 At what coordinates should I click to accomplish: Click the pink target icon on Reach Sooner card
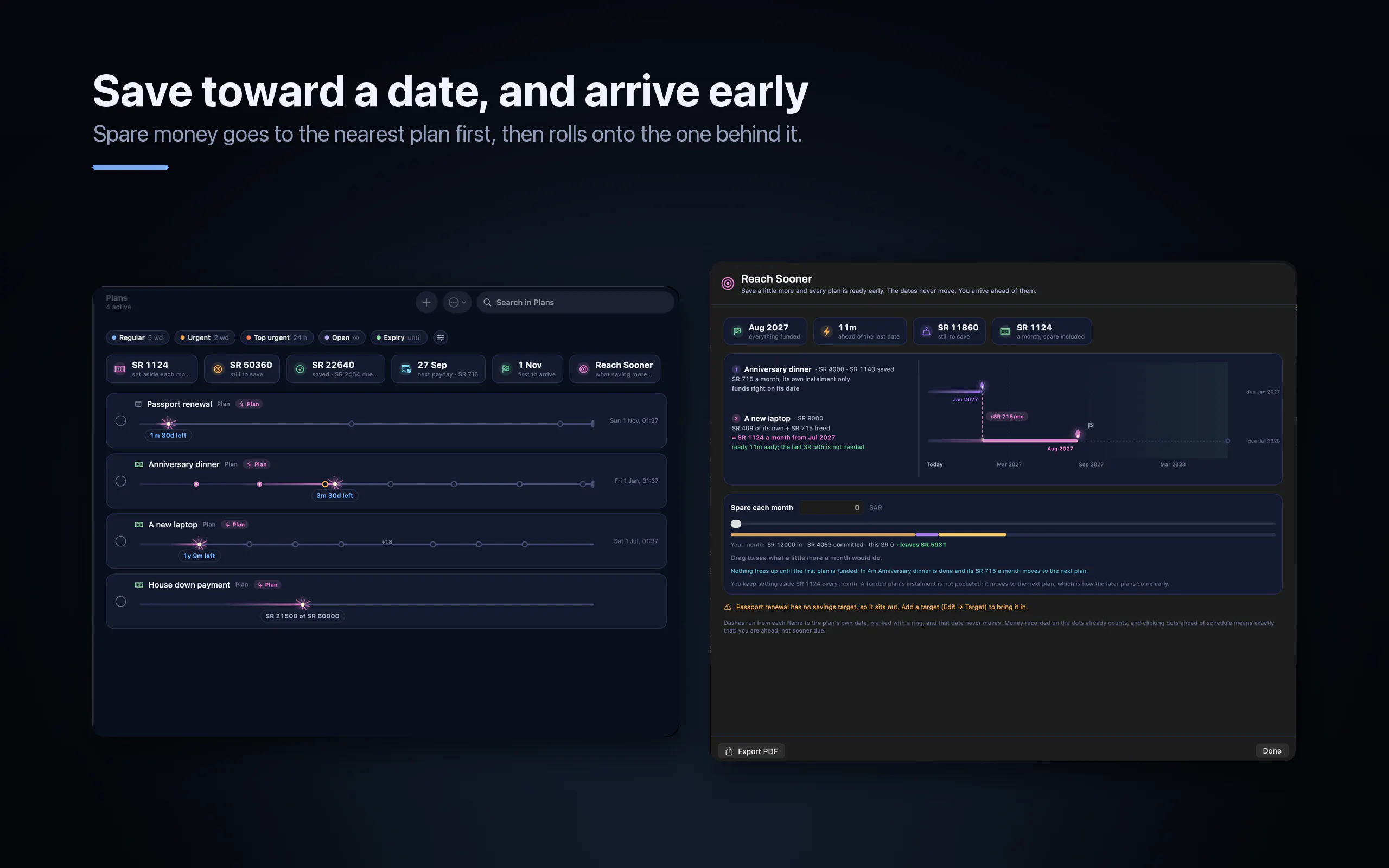coord(583,369)
